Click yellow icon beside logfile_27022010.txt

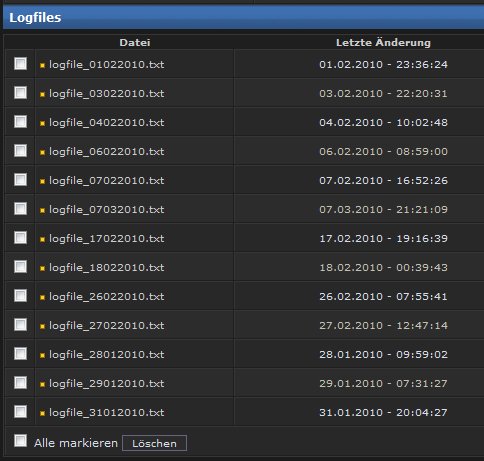42,326
